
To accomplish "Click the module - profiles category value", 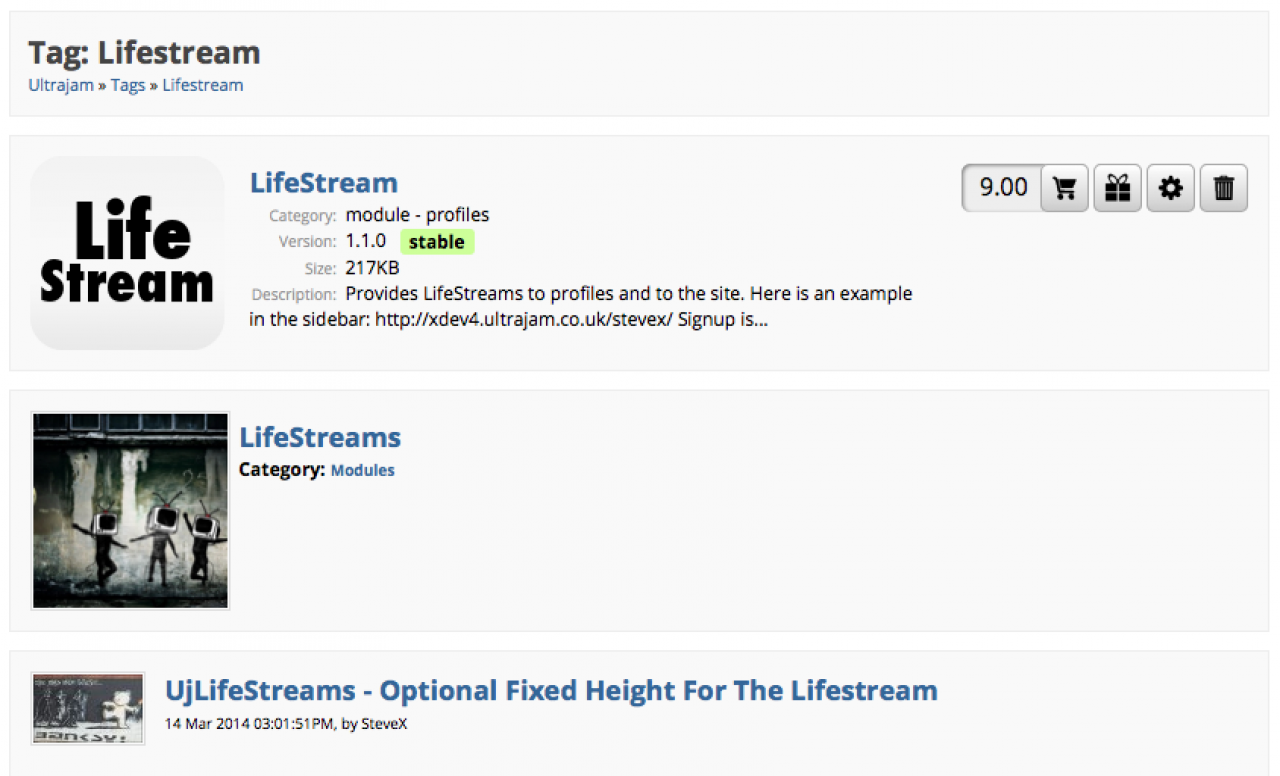I will point(417,215).
